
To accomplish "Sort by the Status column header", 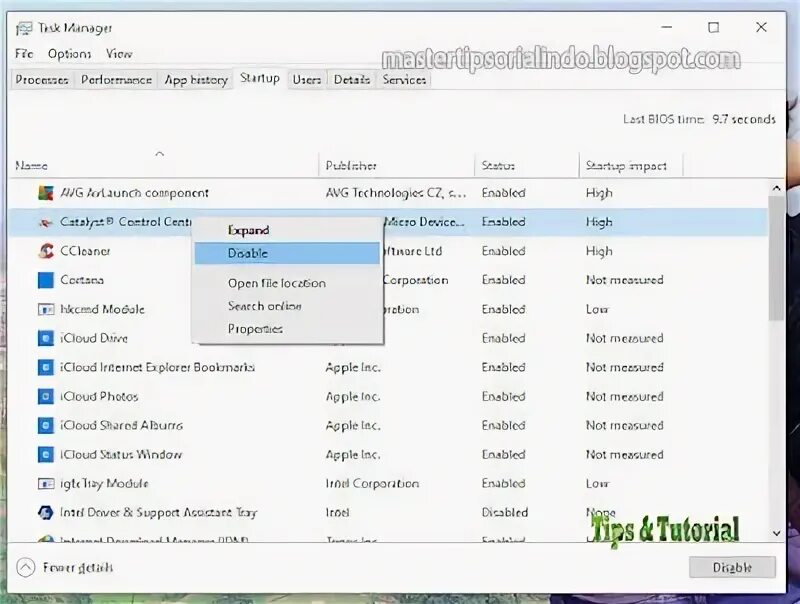I will (527, 165).
